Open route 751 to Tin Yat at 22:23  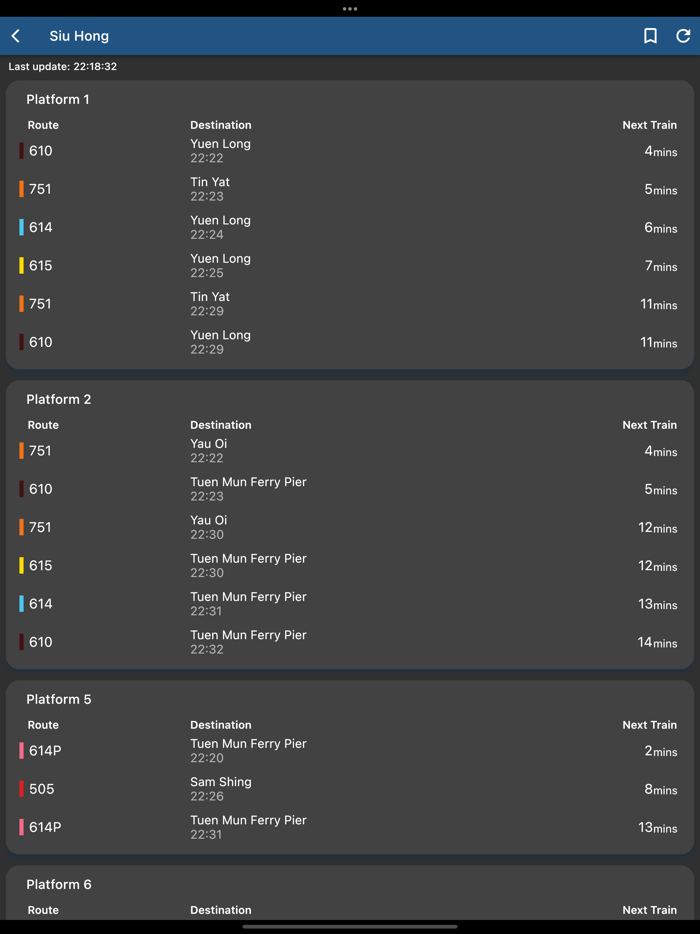pos(349,189)
